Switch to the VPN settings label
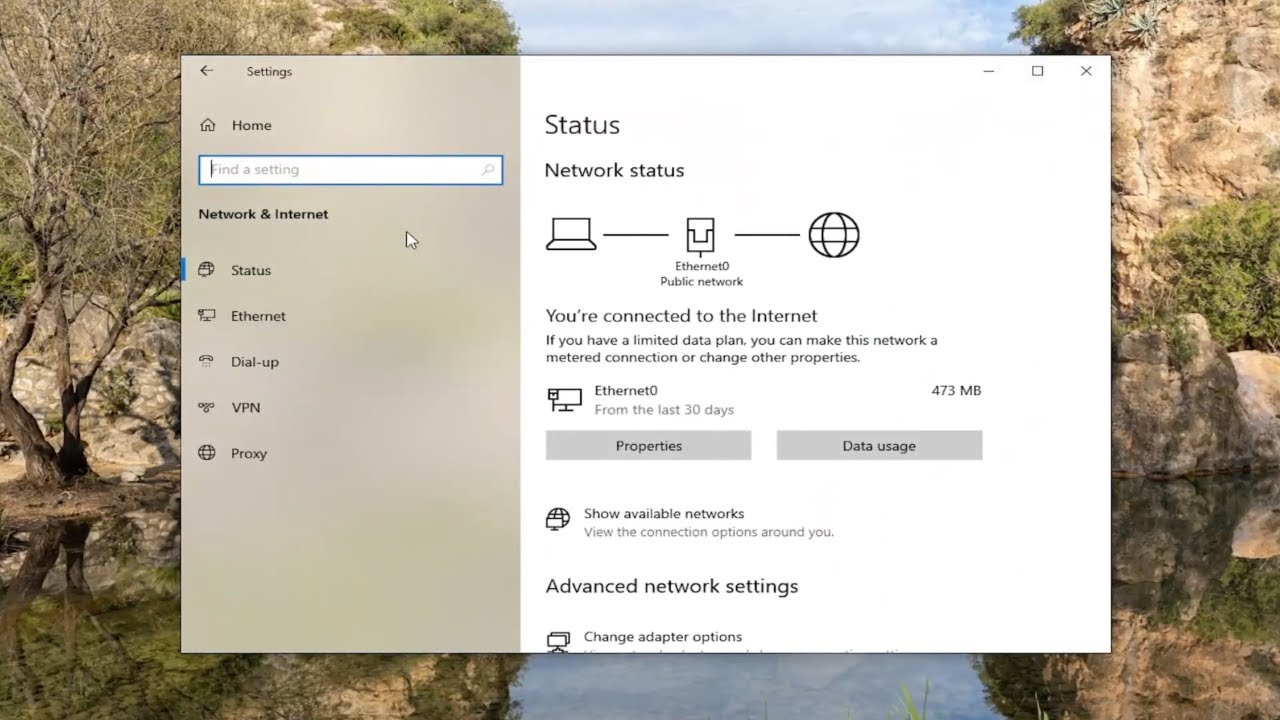This screenshot has width=1280, height=720. pyautogui.click(x=246, y=408)
